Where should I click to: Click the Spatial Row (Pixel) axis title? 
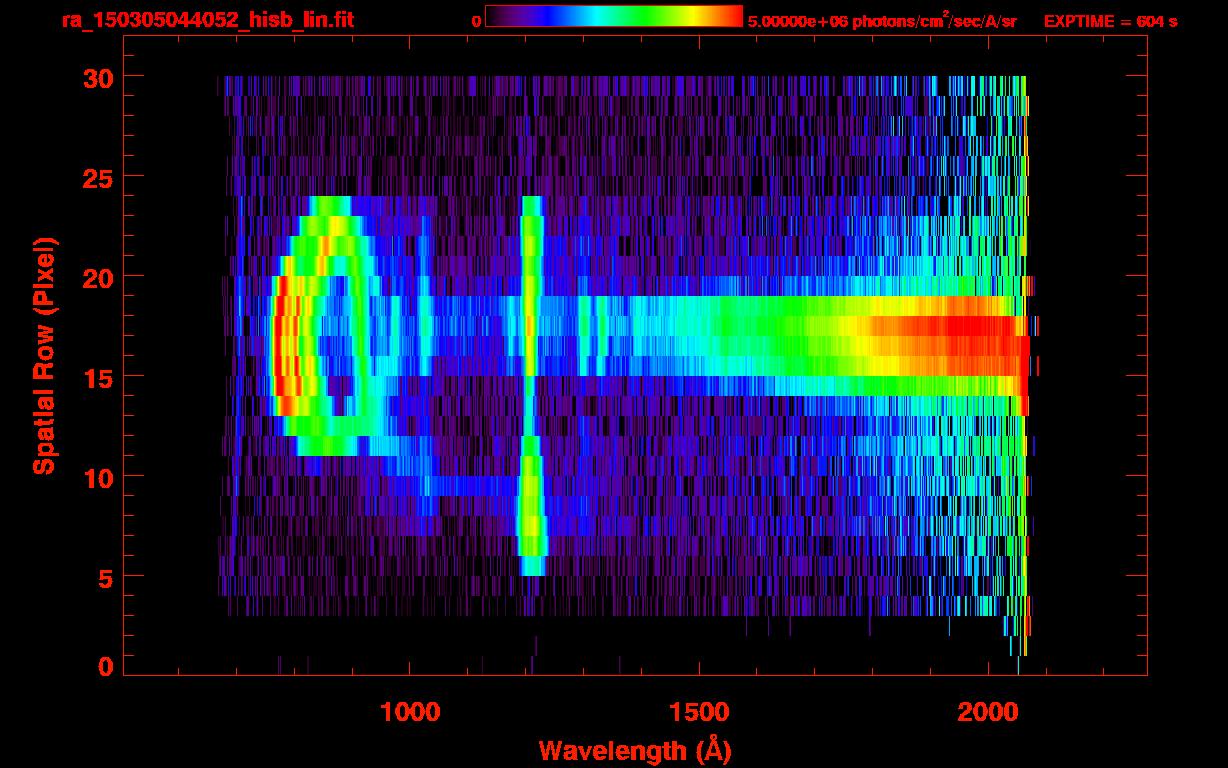pyautogui.click(x=43, y=355)
